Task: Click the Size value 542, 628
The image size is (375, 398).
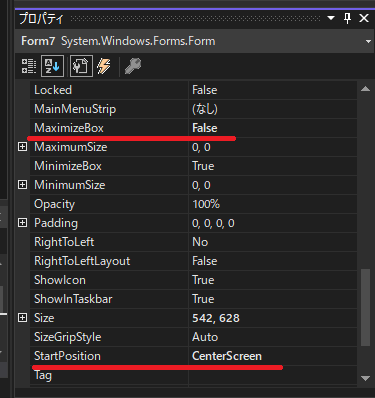Action: (x=216, y=318)
